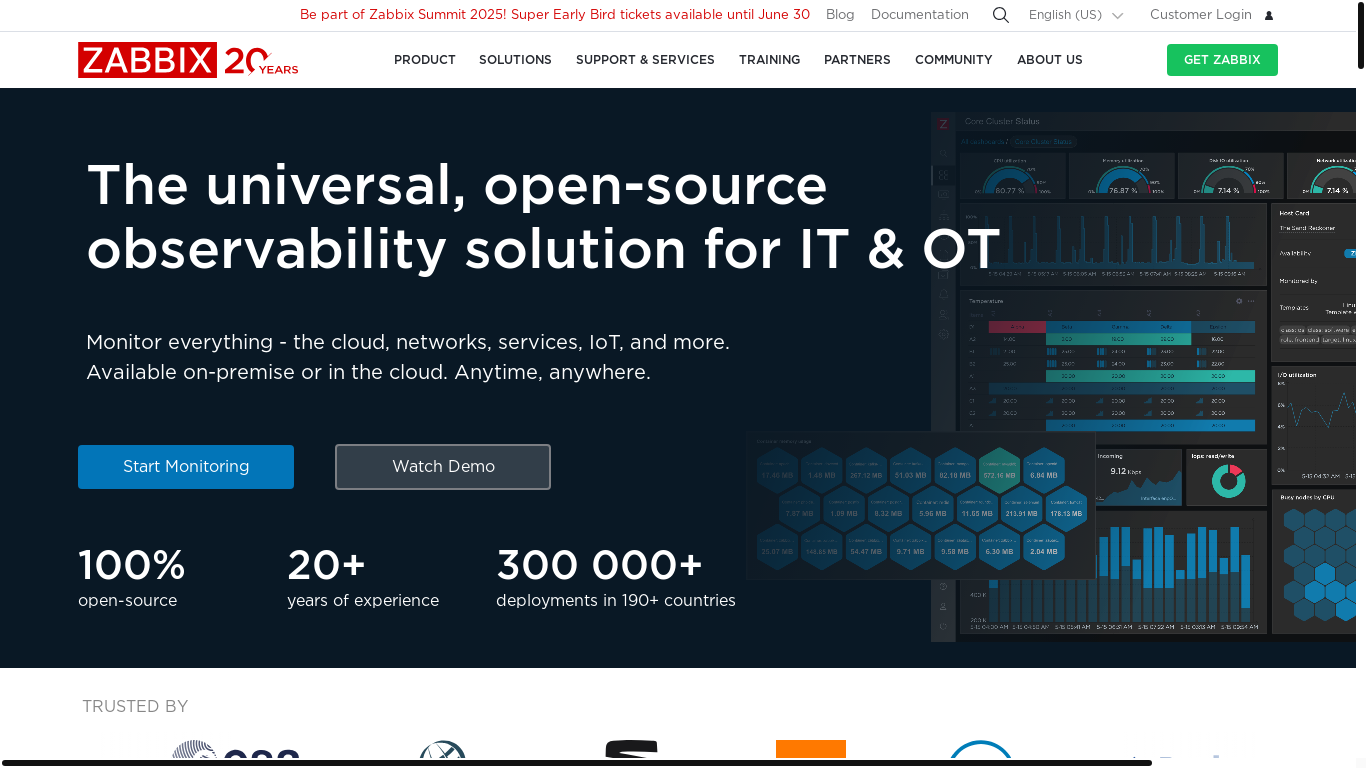The image size is (1366, 768).
Task: Click the Start Monitoring button
Action: (186, 467)
